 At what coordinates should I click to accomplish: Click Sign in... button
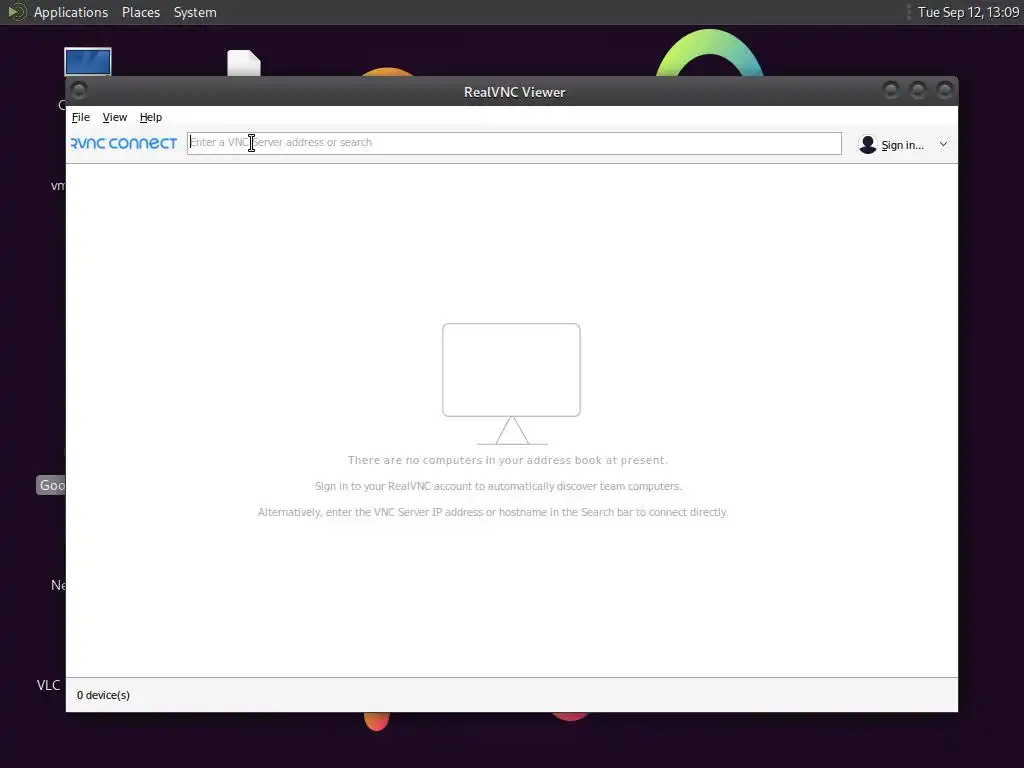click(x=903, y=145)
